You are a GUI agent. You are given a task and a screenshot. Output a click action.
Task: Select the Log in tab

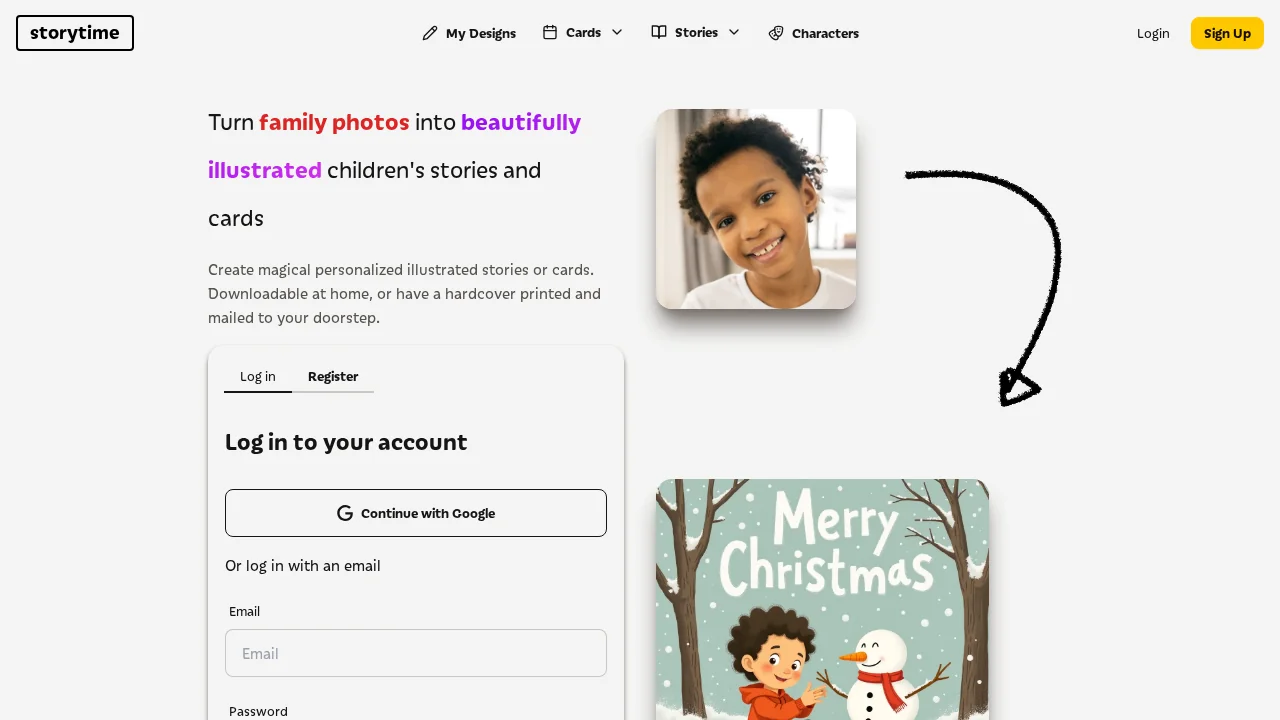tap(258, 376)
